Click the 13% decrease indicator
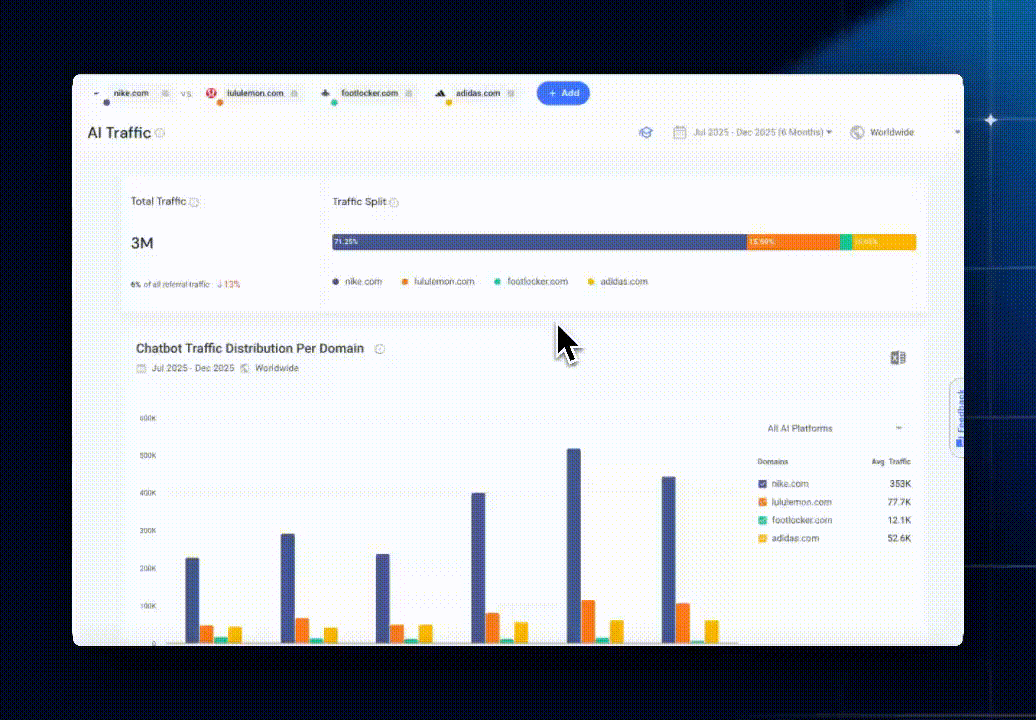Screen dimensions: 1036x720 [x=229, y=284]
